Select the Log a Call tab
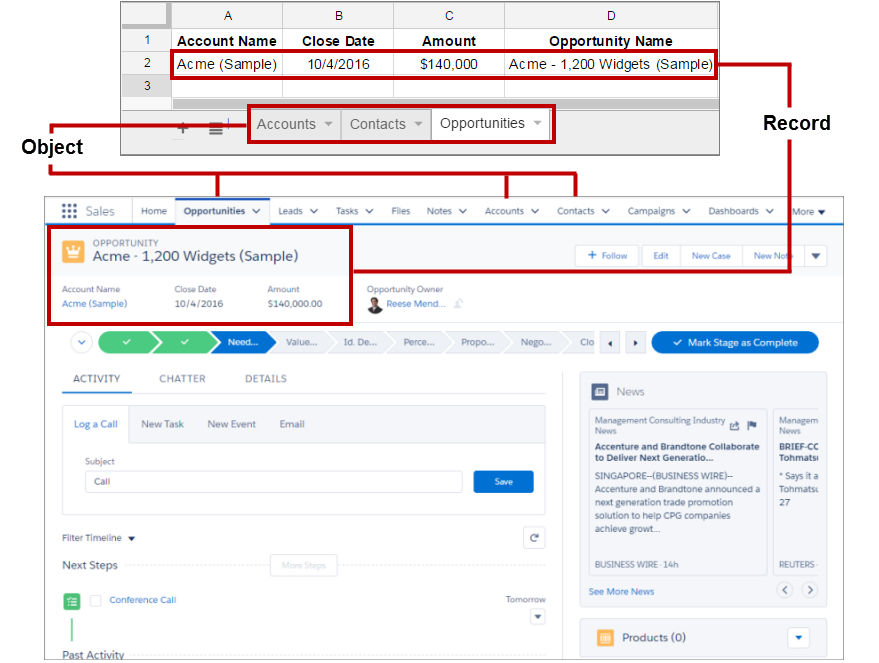 pos(96,424)
